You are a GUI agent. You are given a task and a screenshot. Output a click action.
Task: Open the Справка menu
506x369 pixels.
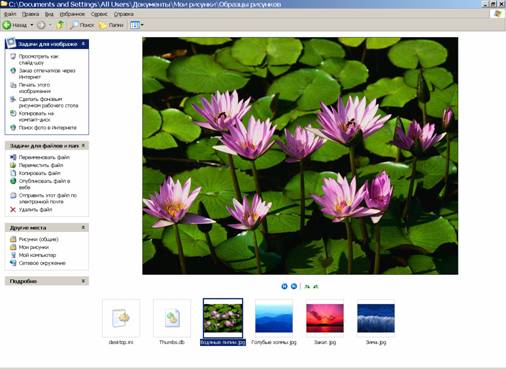coord(124,14)
